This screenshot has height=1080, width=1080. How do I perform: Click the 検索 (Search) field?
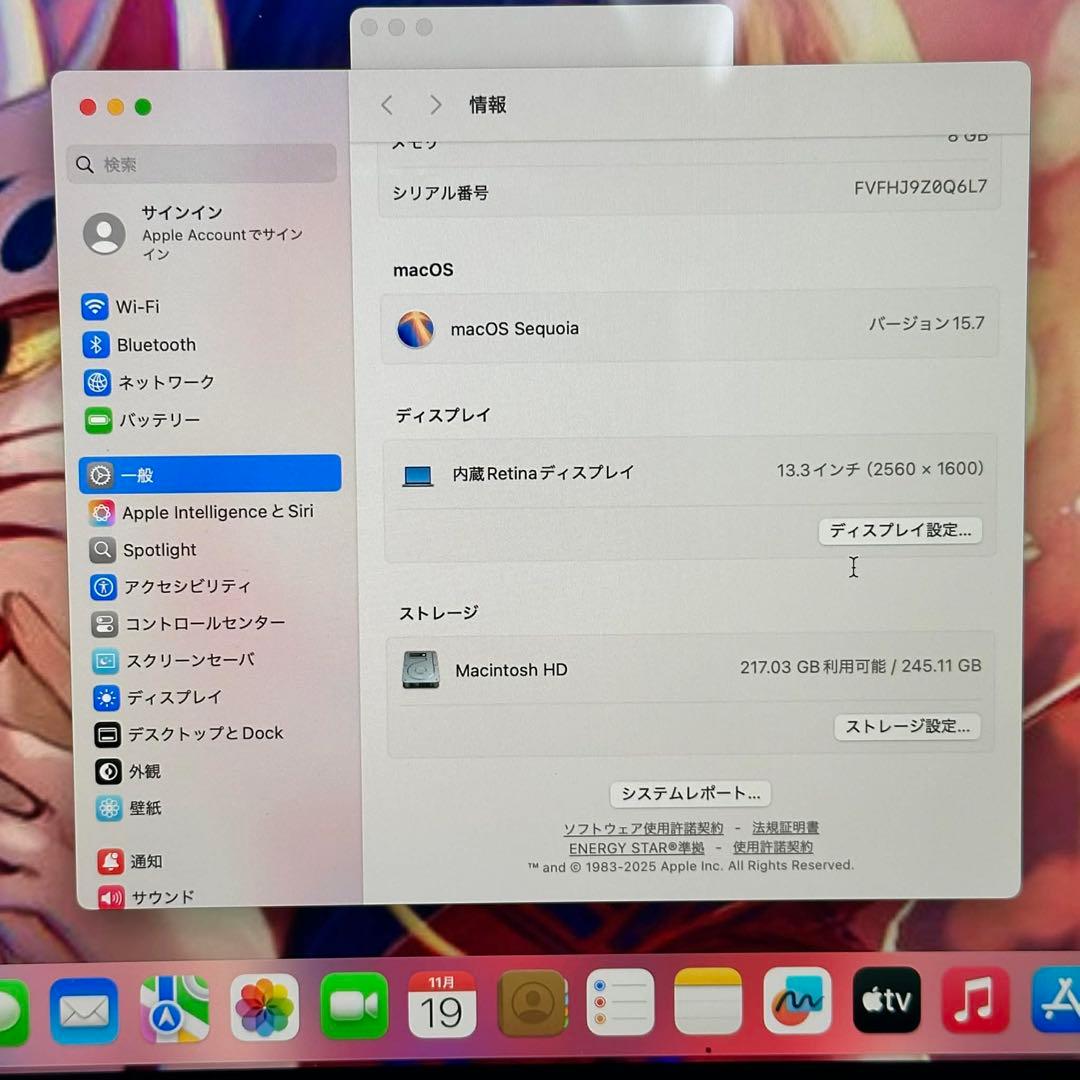[200, 163]
